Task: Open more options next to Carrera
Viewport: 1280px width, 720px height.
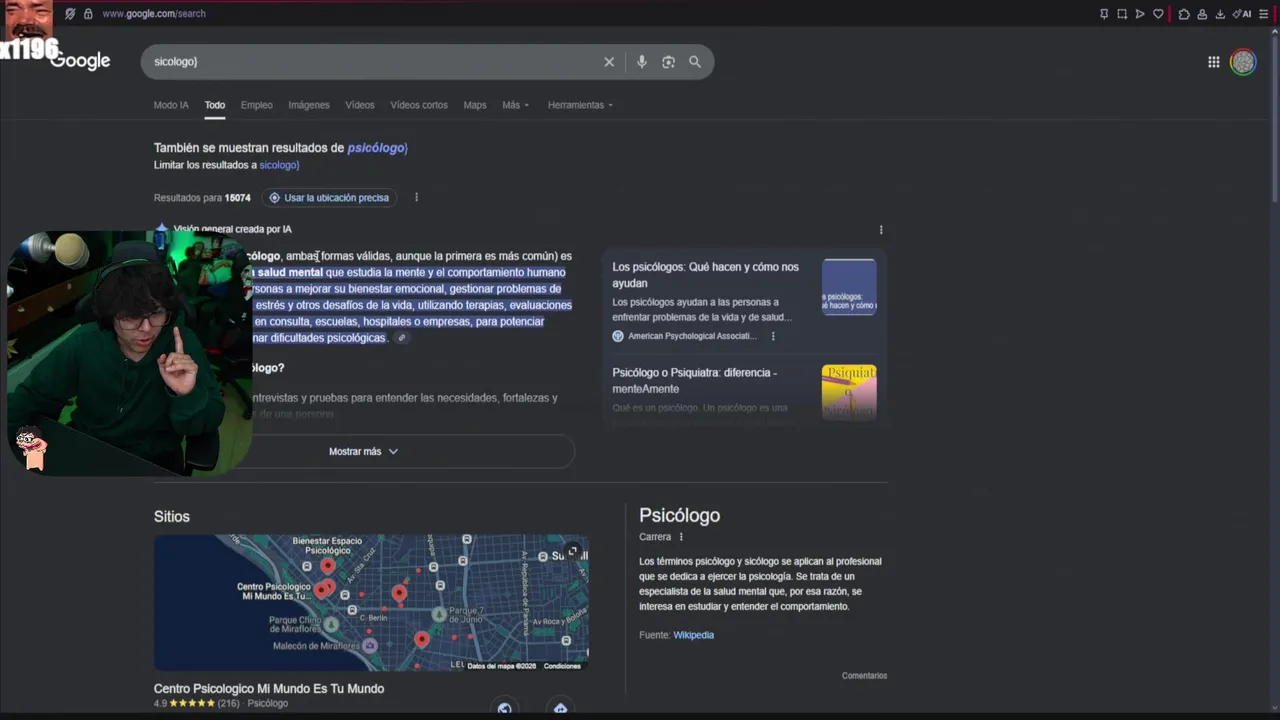Action: tap(681, 537)
